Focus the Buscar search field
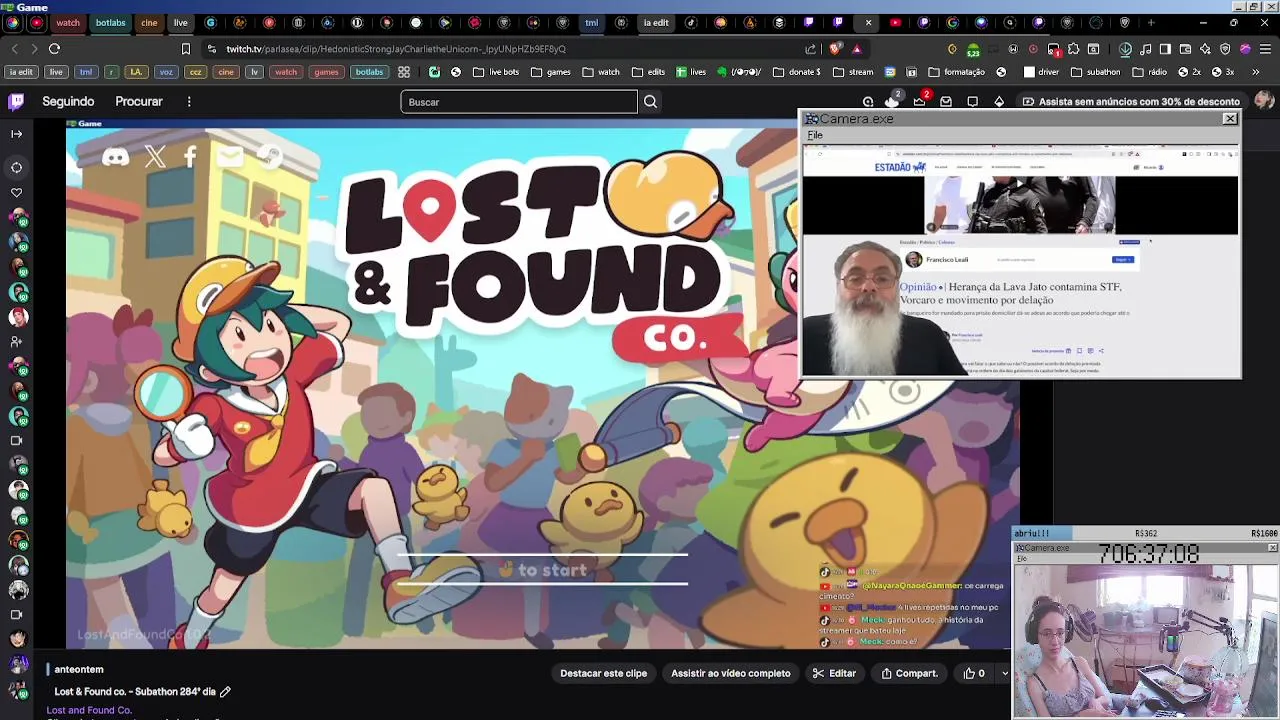1280x720 pixels. [x=519, y=101]
